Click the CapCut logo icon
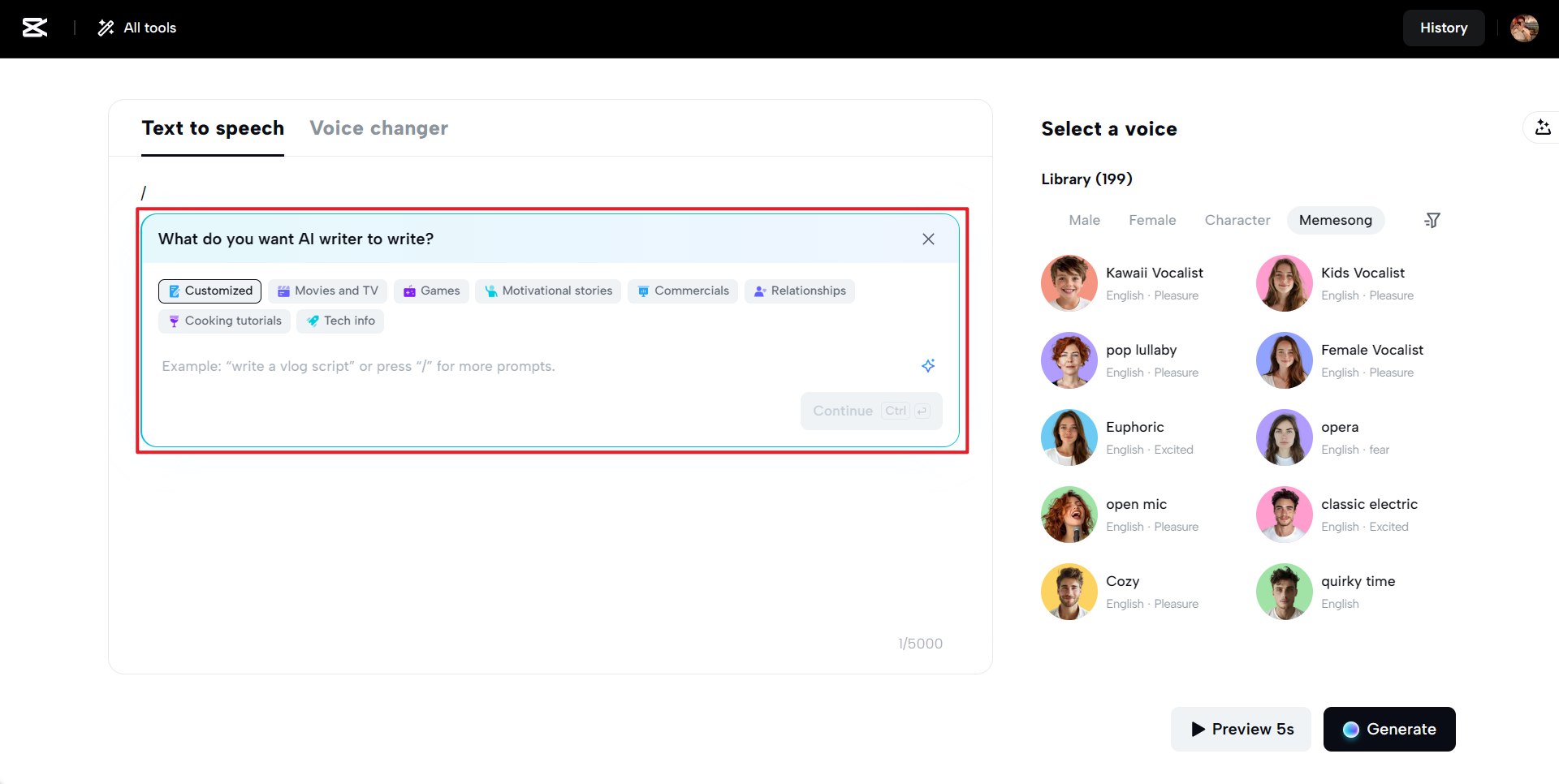Image resolution: width=1559 pixels, height=784 pixels. 35,28
